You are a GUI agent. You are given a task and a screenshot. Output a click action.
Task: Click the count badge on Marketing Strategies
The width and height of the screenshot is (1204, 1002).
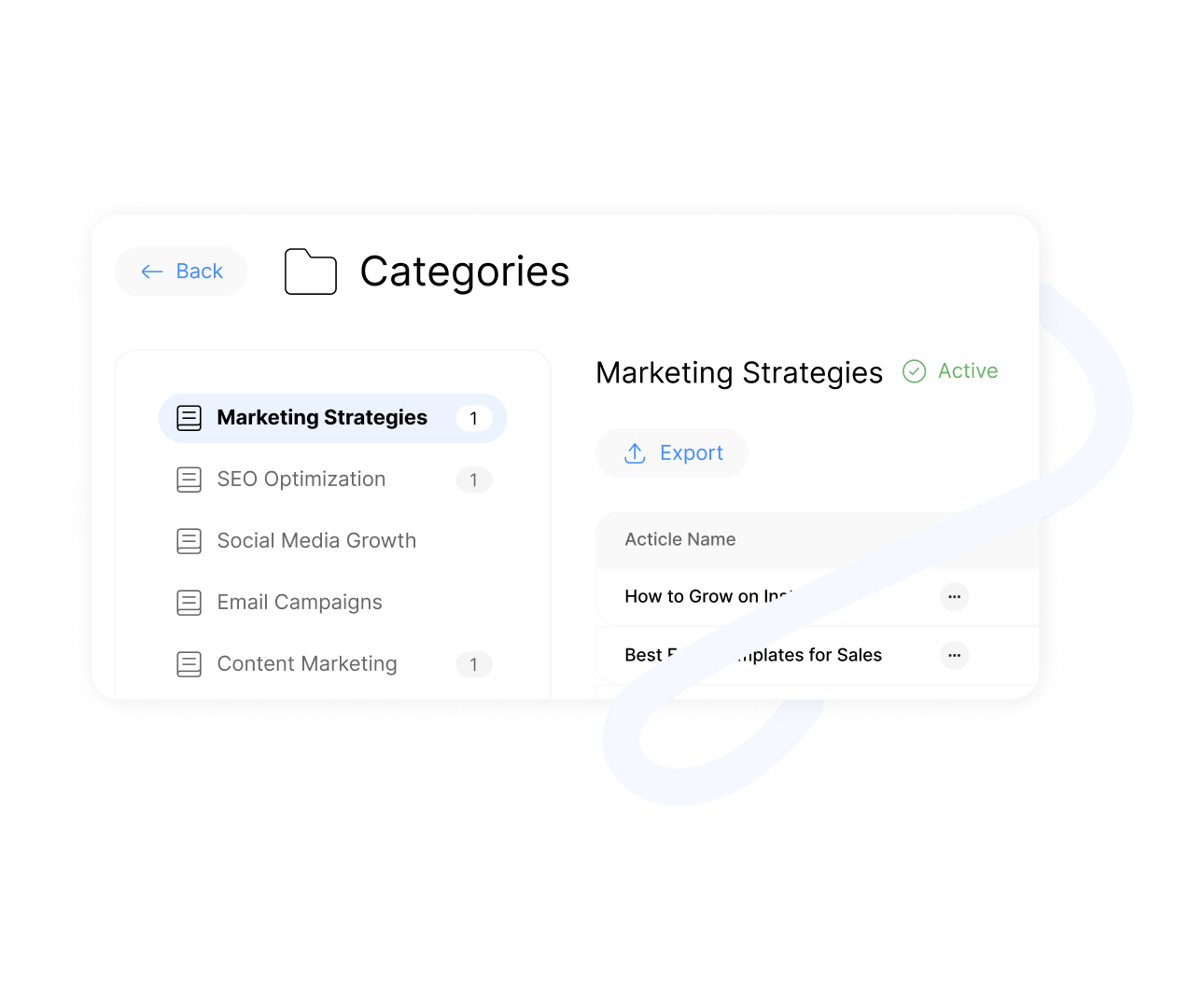click(474, 418)
